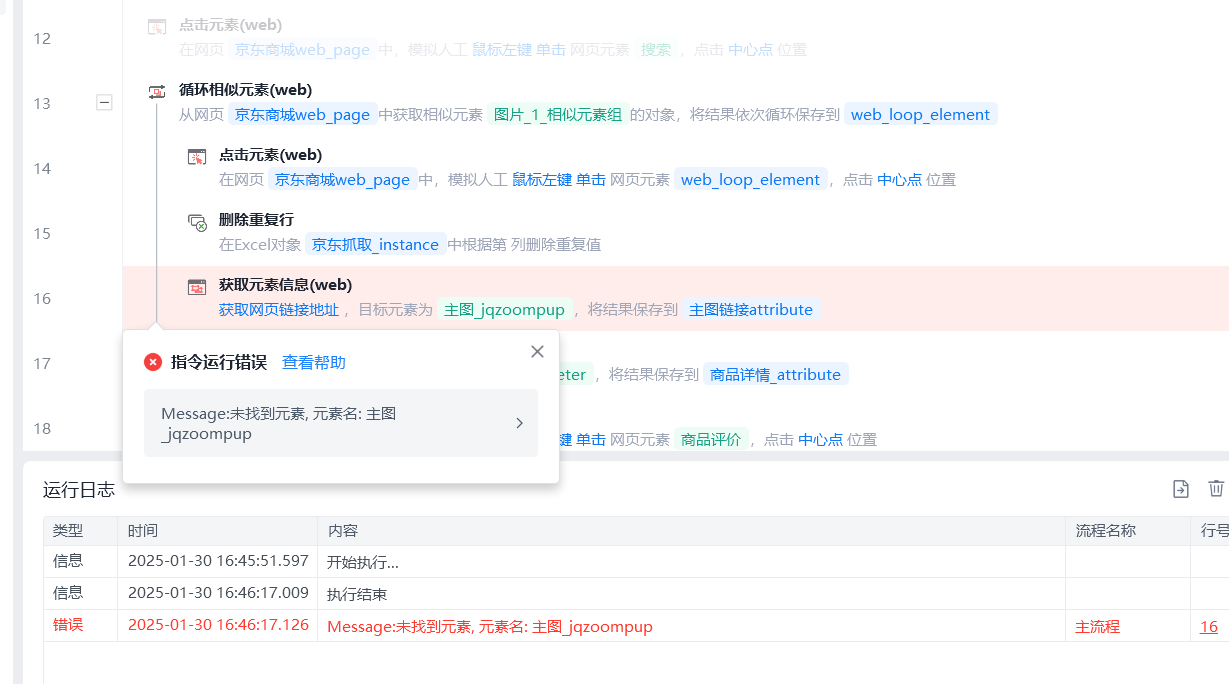Click the 主图链接attribute output variable
This screenshot has width=1229, height=684.
pos(751,310)
